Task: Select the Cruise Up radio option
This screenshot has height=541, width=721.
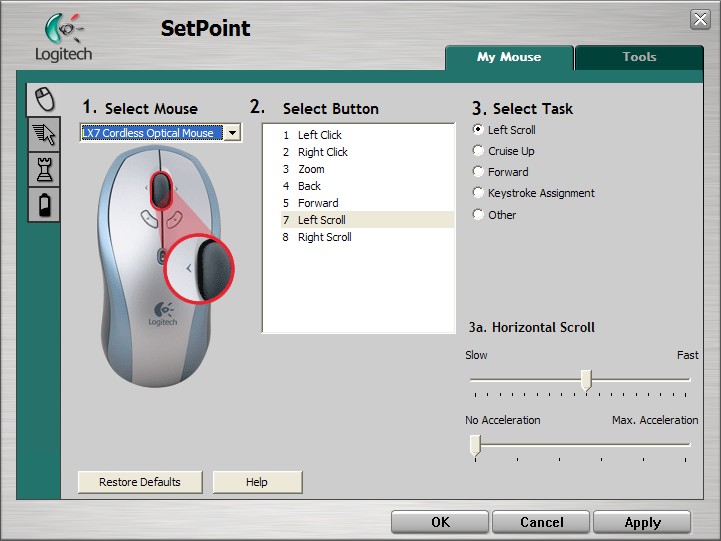Action: pyautogui.click(x=478, y=151)
